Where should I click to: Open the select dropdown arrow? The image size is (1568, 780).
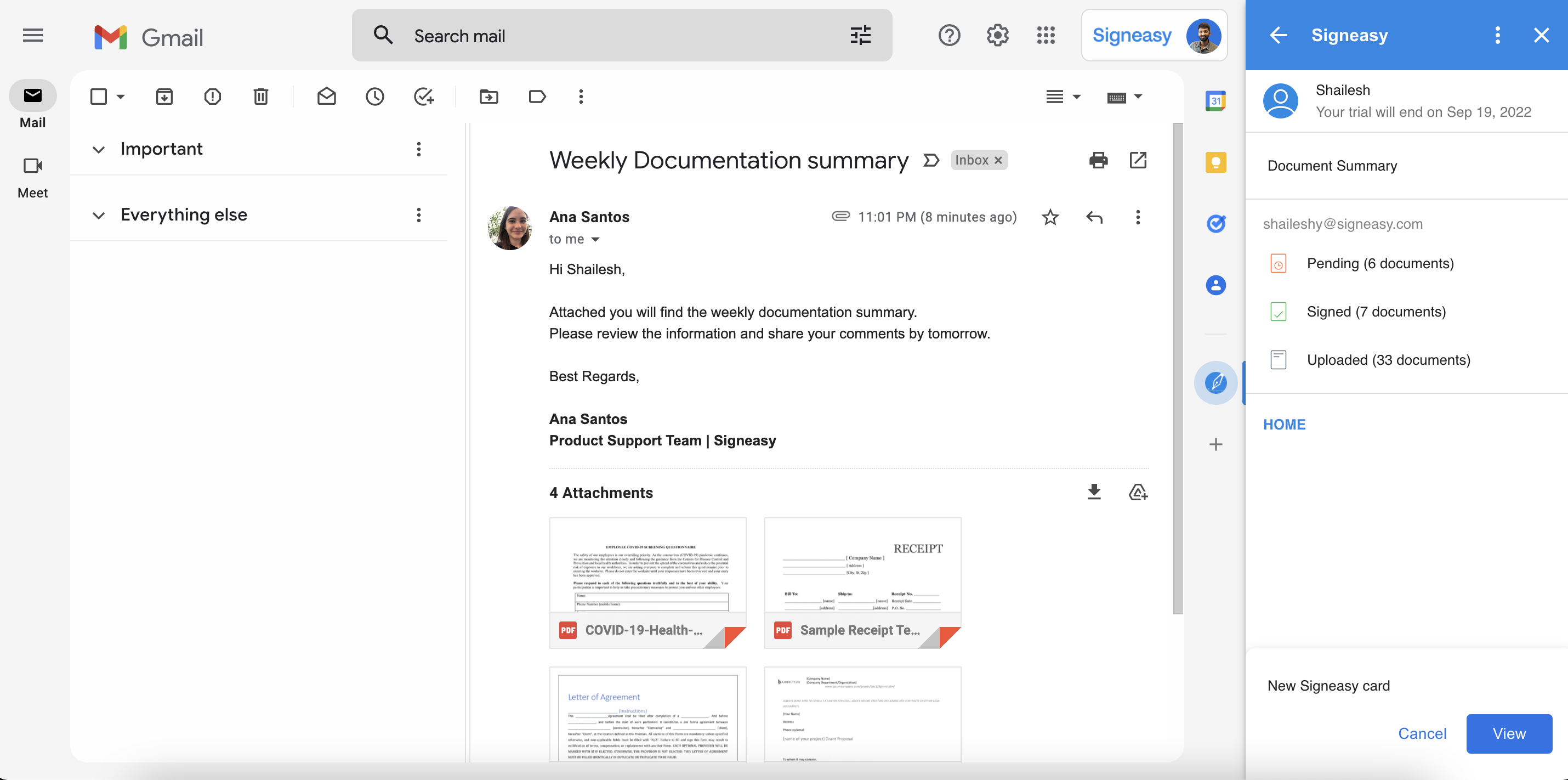(x=121, y=96)
